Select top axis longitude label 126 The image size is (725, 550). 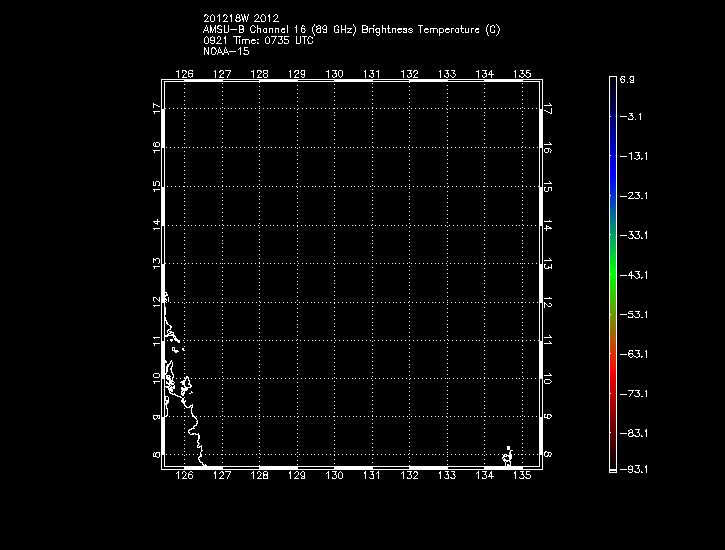[x=184, y=74]
